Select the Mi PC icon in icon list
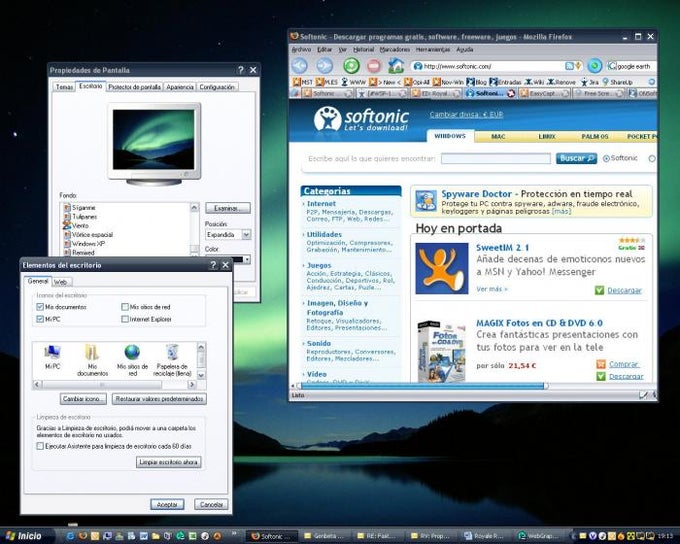The width and height of the screenshot is (680, 544). pyautogui.click(x=52, y=357)
